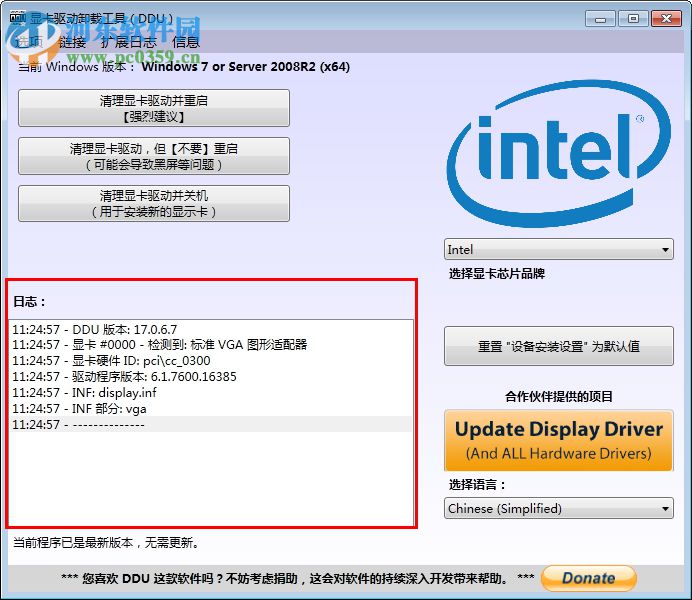The image size is (692, 600).
Task: Click the Intel logo image
Action: pos(559,154)
